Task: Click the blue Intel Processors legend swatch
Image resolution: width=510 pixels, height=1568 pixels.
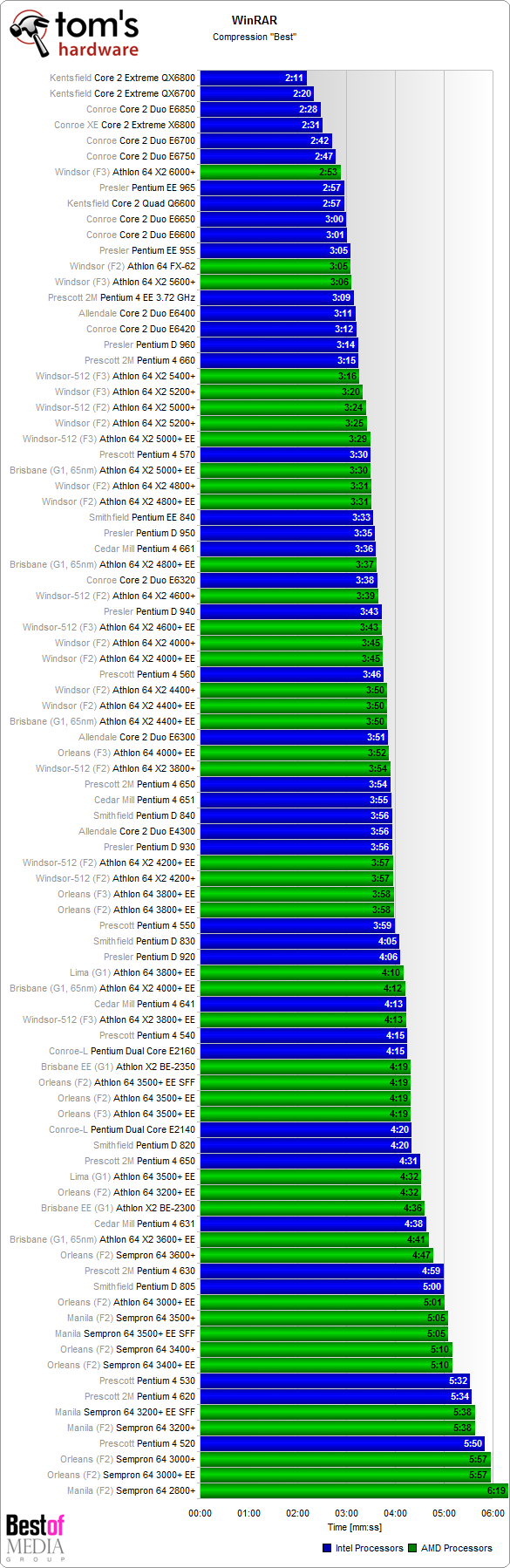Action: 327,1548
